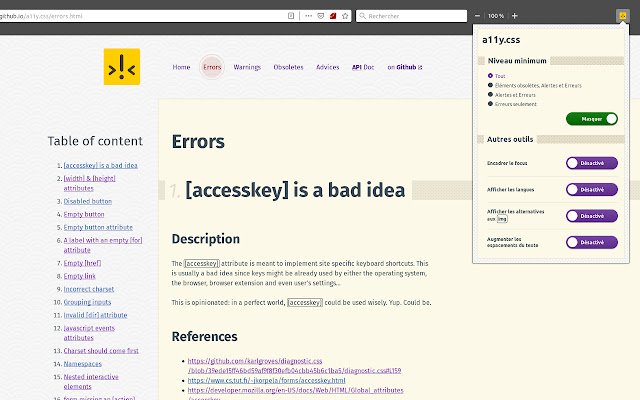Screen dimensions: 640x400
Task: Jump to 'Empty link' entry
Action: point(80,276)
